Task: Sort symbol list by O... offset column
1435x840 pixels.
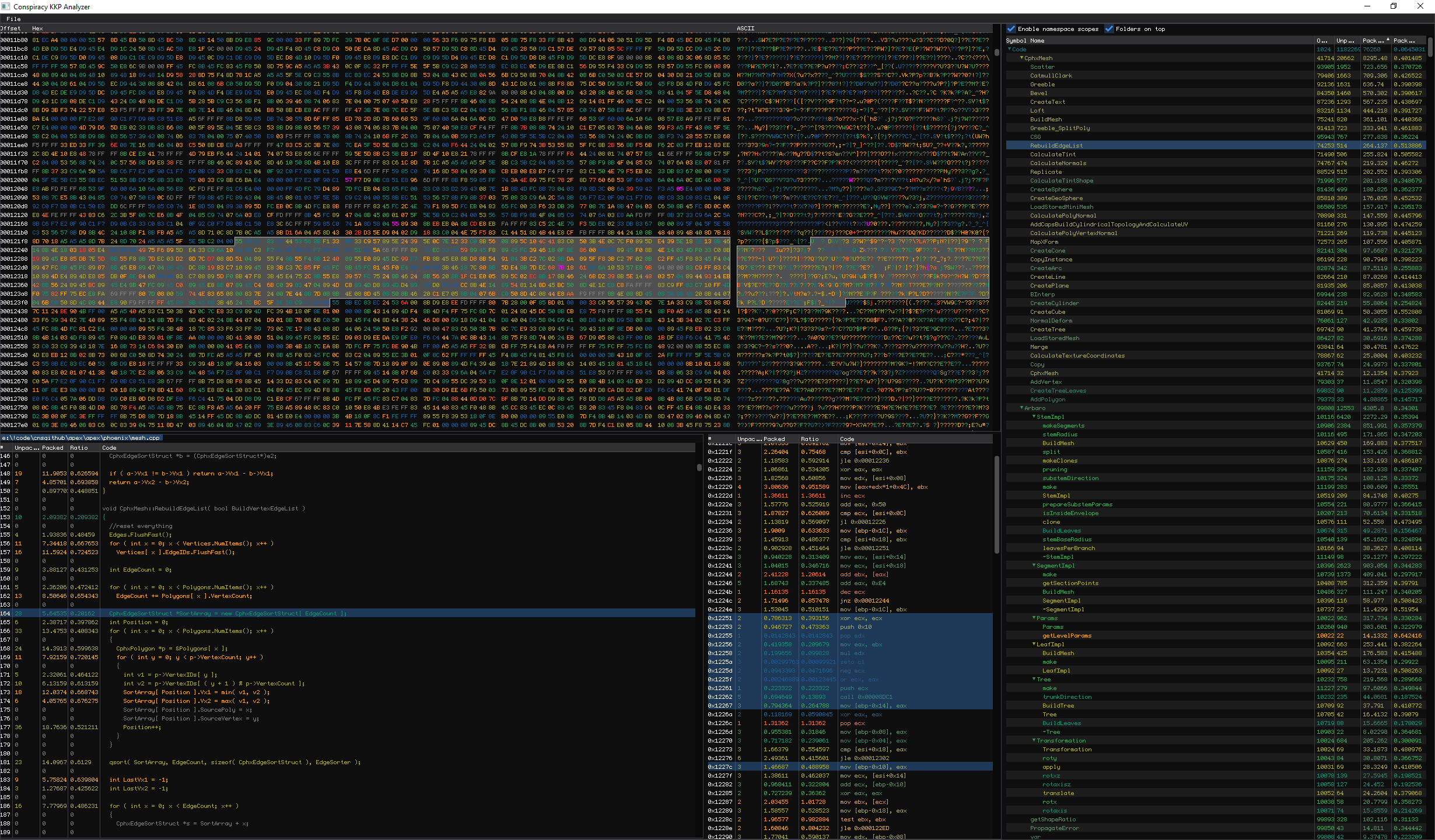Action: (x=1324, y=40)
